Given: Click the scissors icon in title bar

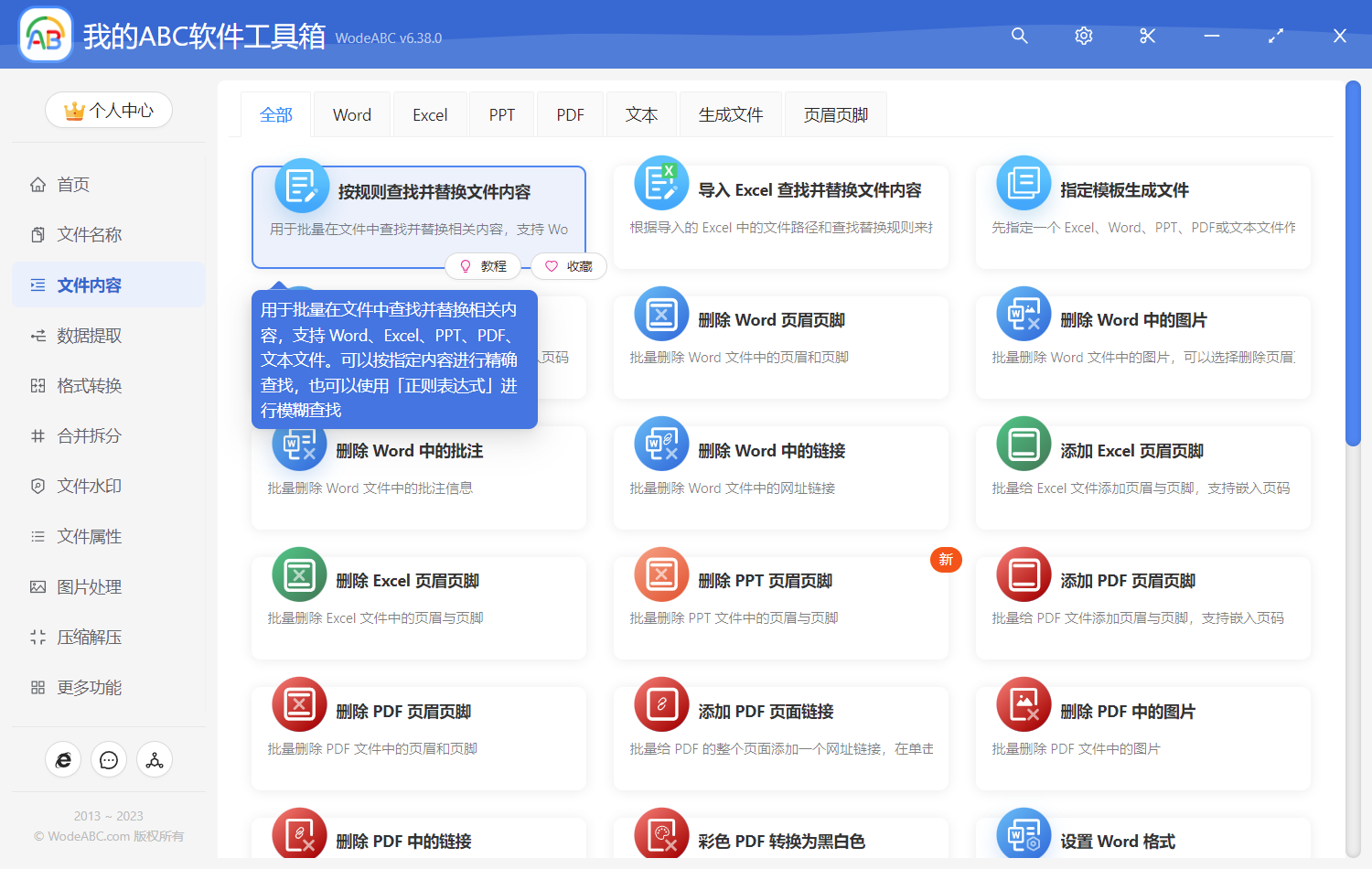Looking at the screenshot, I should (x=1147, y=36).
